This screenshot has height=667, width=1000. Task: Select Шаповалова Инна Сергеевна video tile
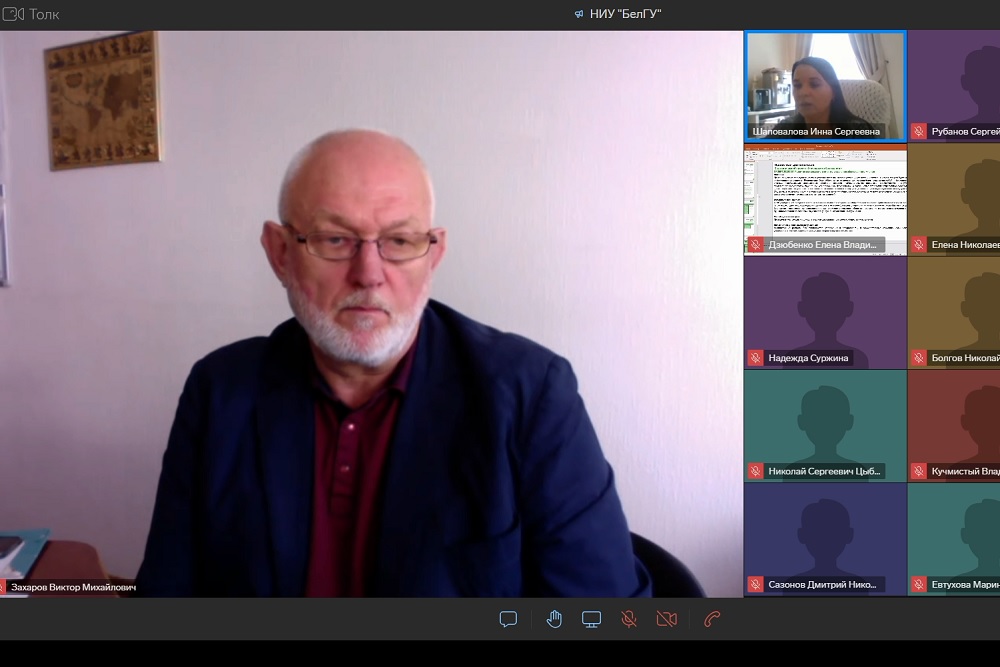[825, 85]
